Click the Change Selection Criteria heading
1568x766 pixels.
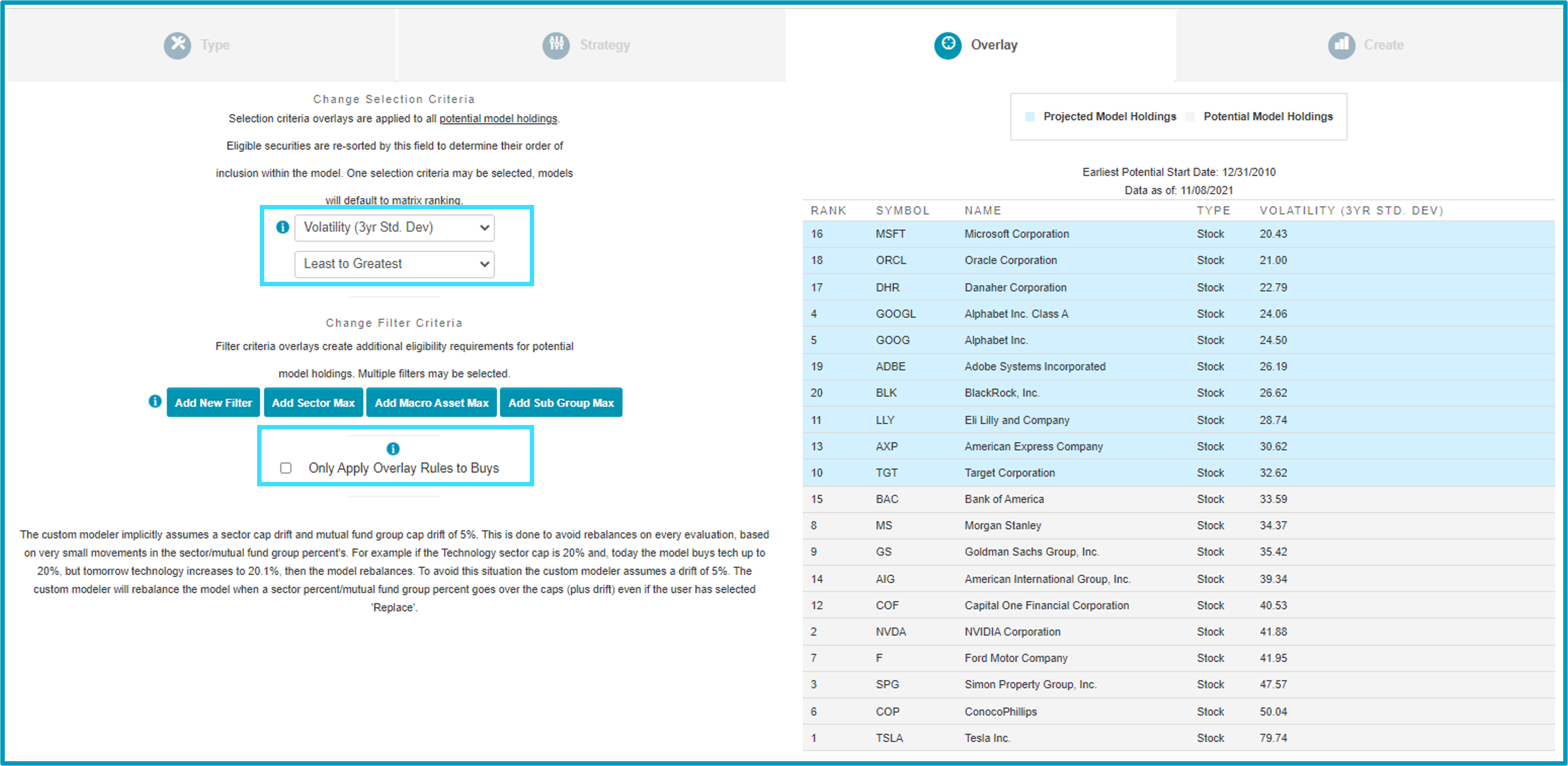[x=394, y=99]
